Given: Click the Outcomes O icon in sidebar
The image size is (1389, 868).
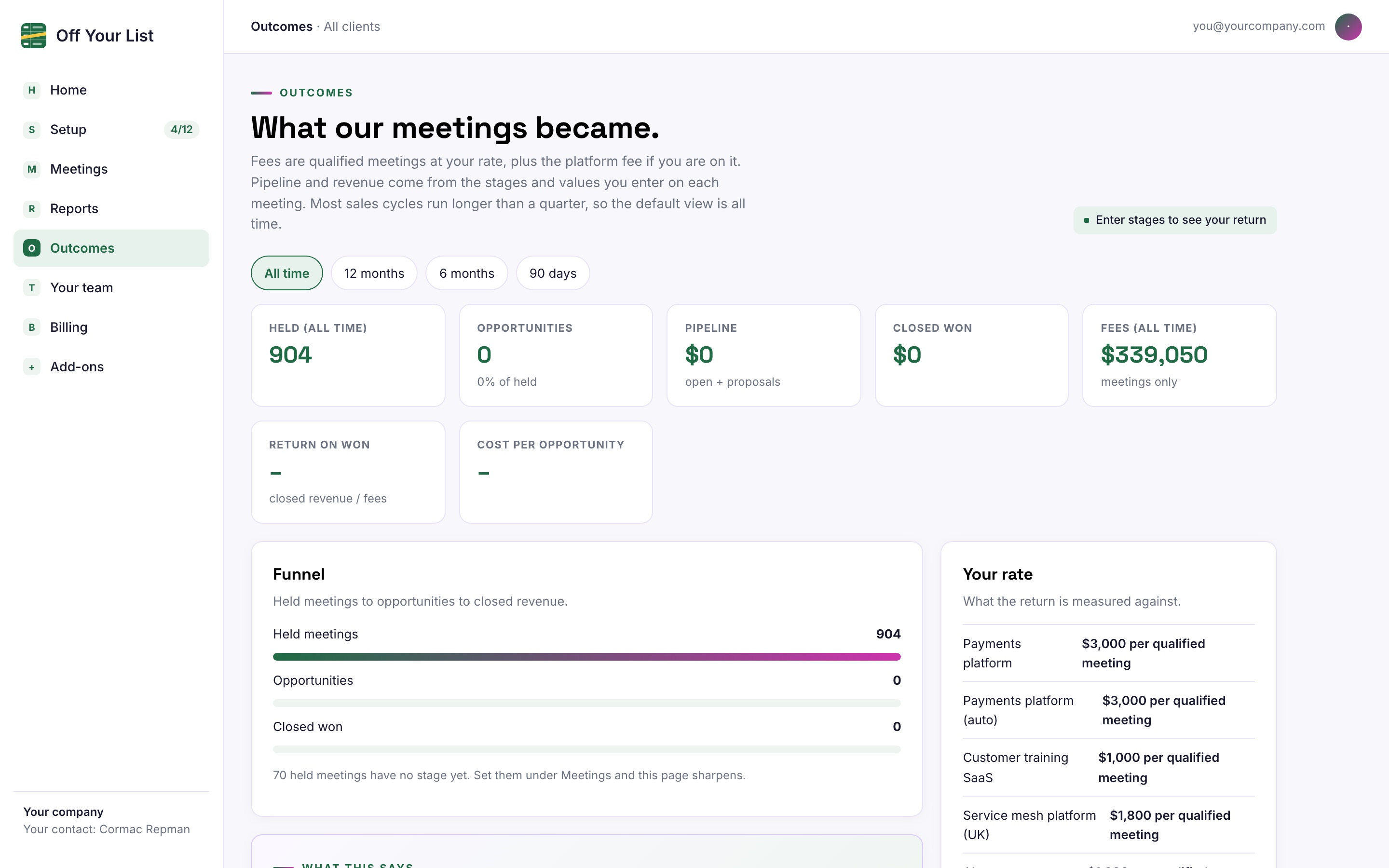Looking at the screenshot, I should click(31, 248).
